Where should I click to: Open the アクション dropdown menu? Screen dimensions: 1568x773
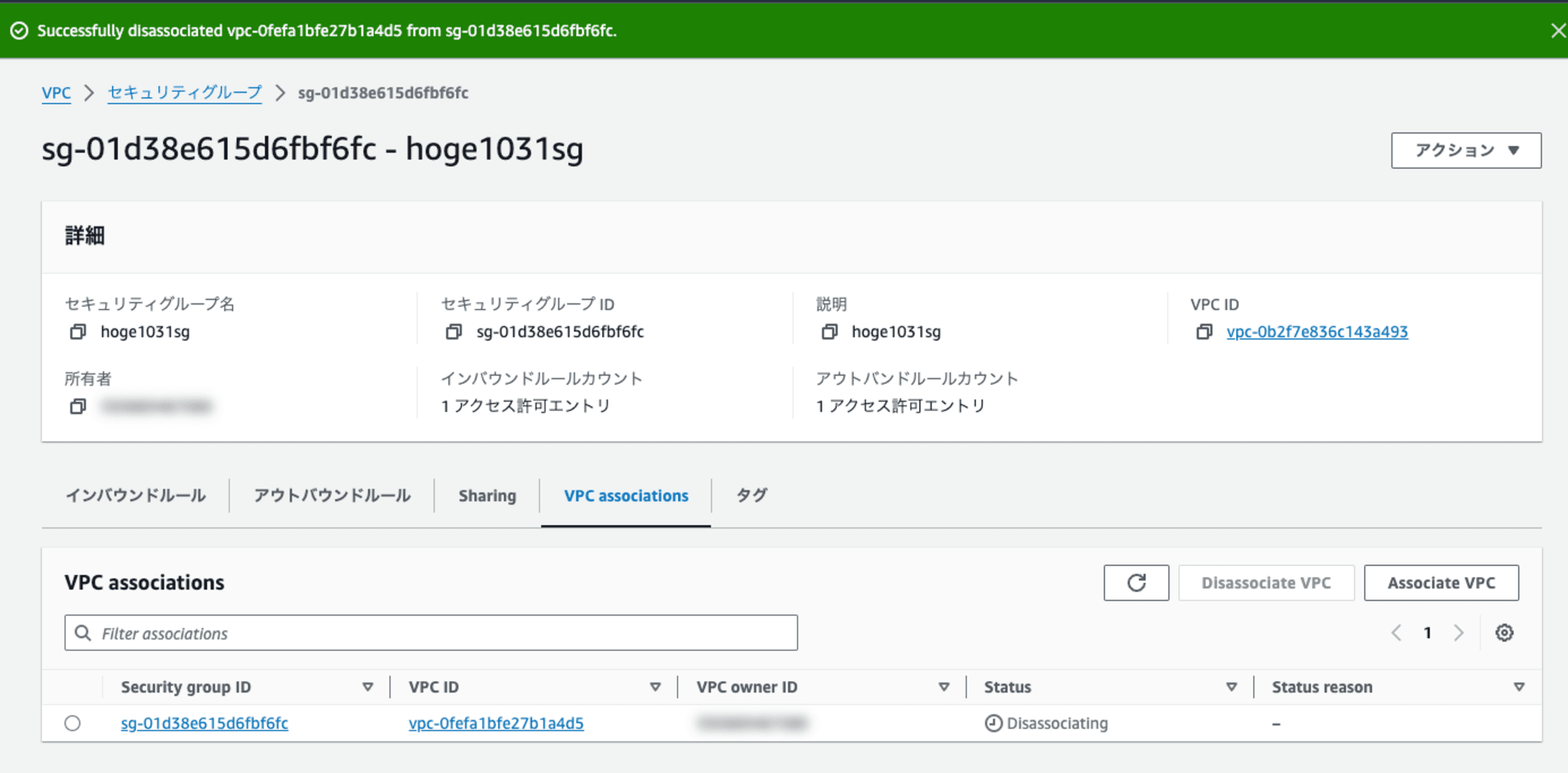click(x=1466, y=150)
